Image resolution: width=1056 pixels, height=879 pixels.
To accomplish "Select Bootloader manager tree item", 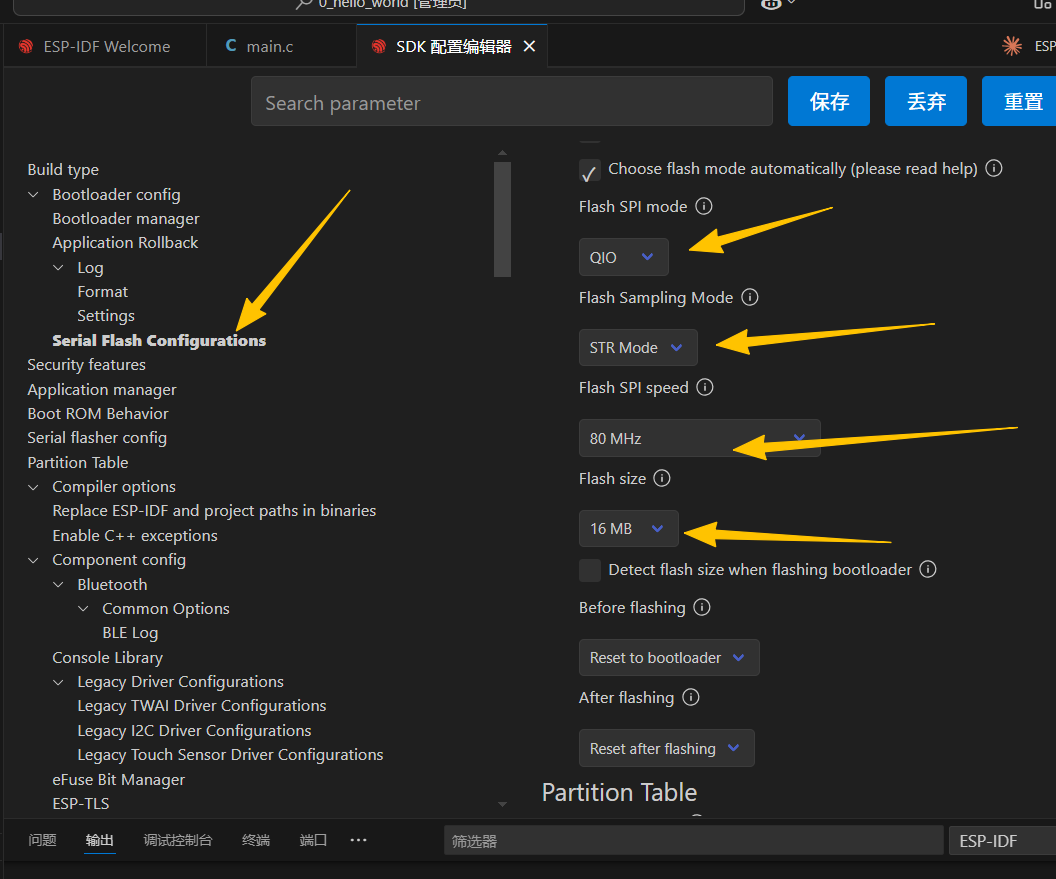I will pos(126,219).
